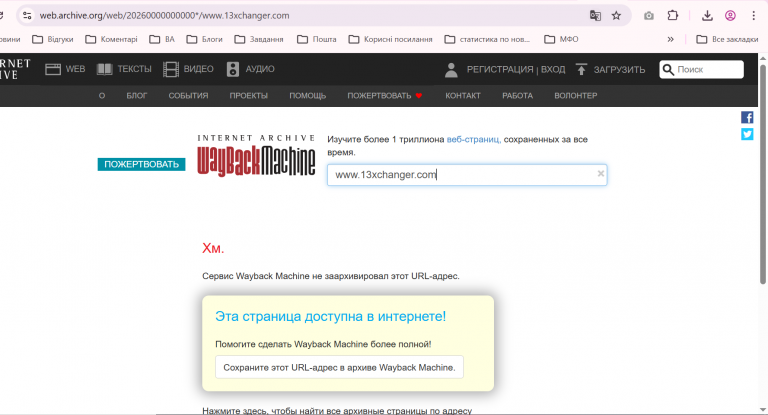Viewport: 768px width, 415px height.
Task: Bookmark this page with the star icon
Action: [x=616, y=16]
